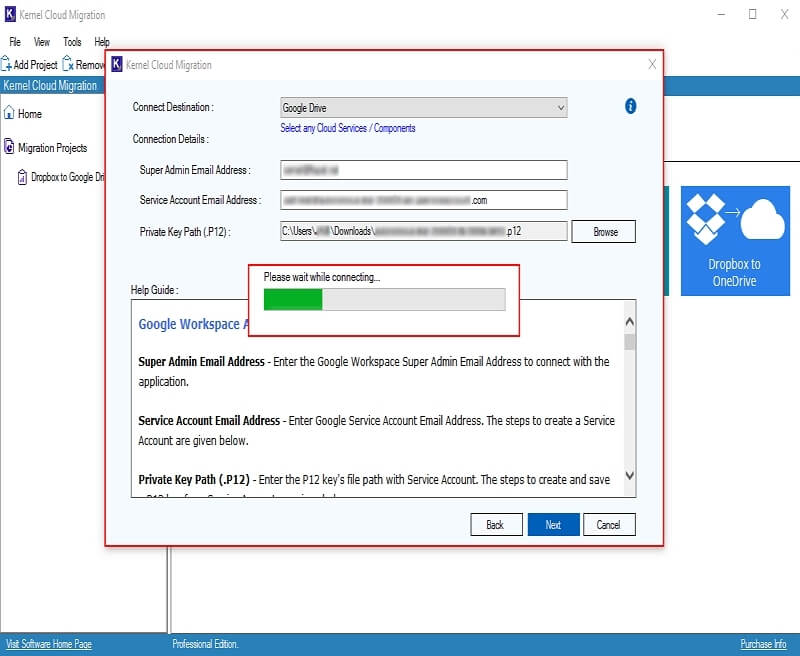The height and width of the screenshot is (656, 800).
Task: Click the Kernel logo in the dialog title
Action: (x=117, y=64)
